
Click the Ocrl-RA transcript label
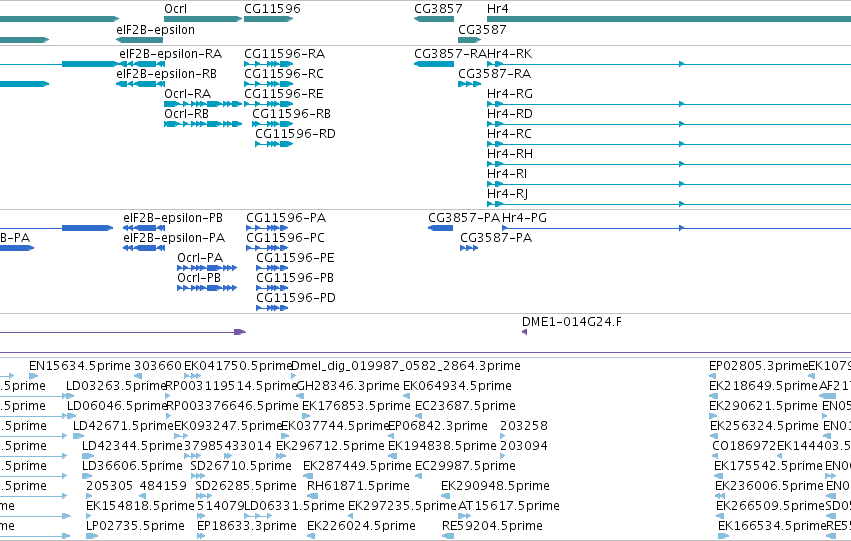187,94
